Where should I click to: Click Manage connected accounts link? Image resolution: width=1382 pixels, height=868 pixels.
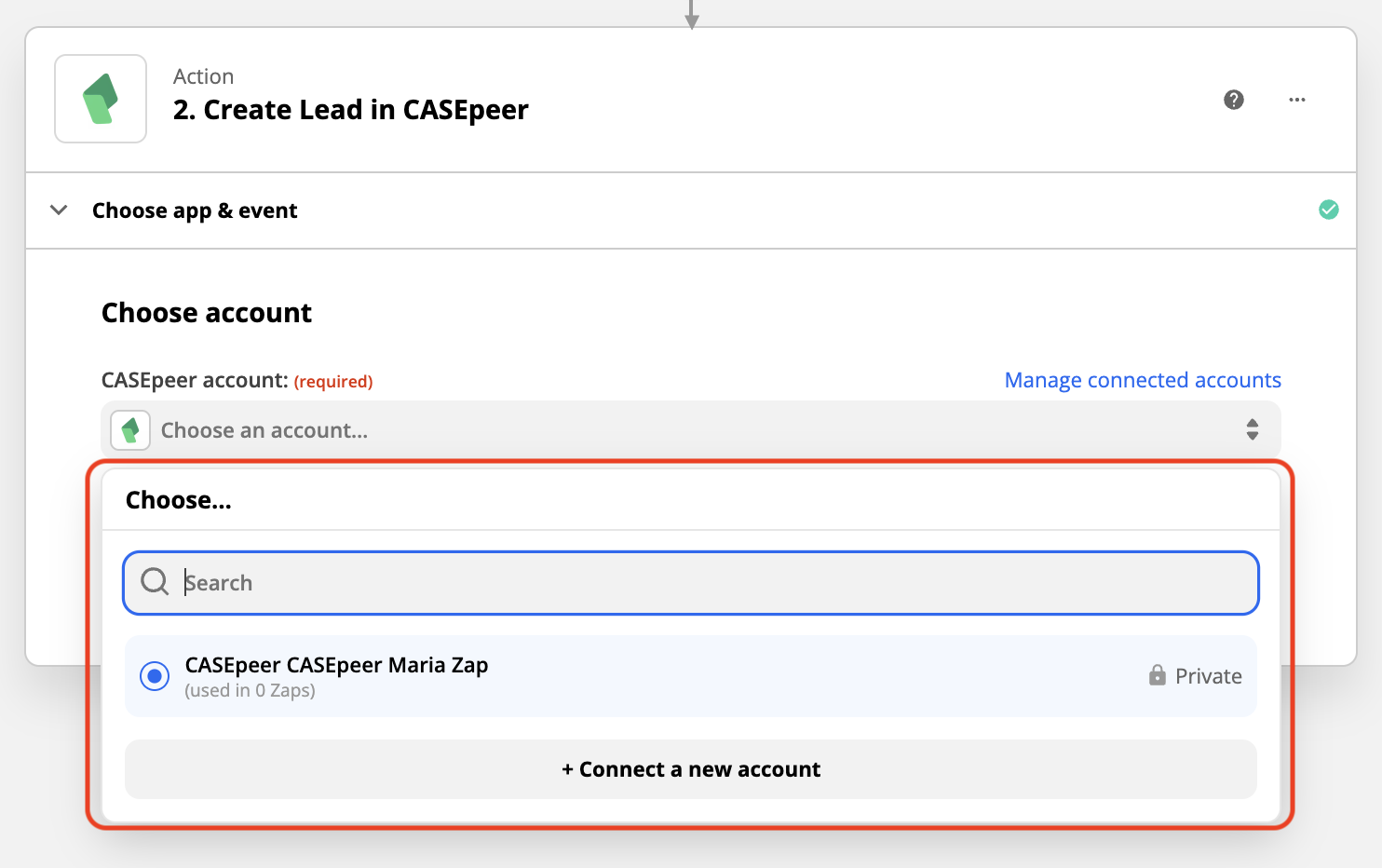pos(1143,380)
